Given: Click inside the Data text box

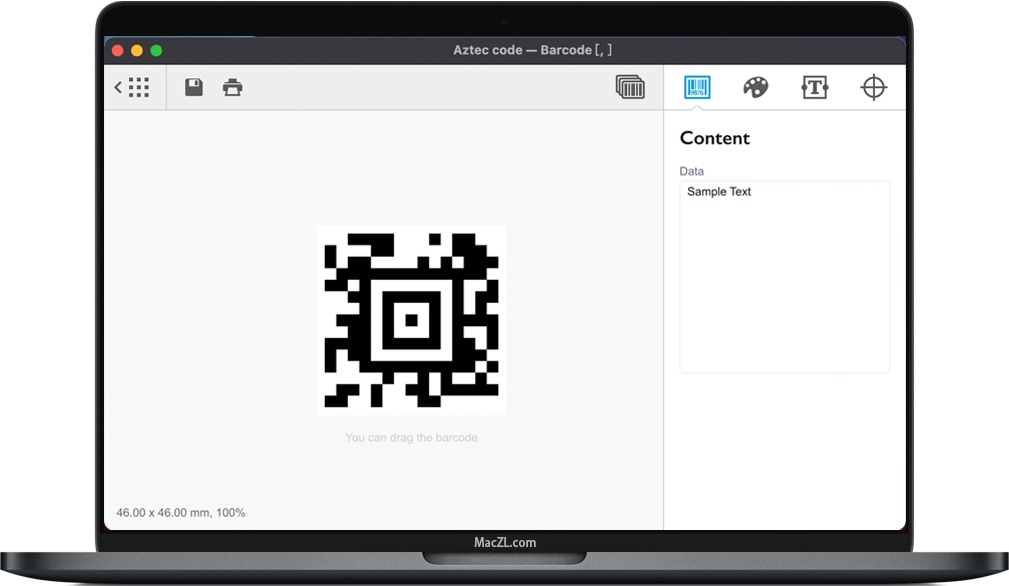Looking at the screenshot, I should point(784,275).
